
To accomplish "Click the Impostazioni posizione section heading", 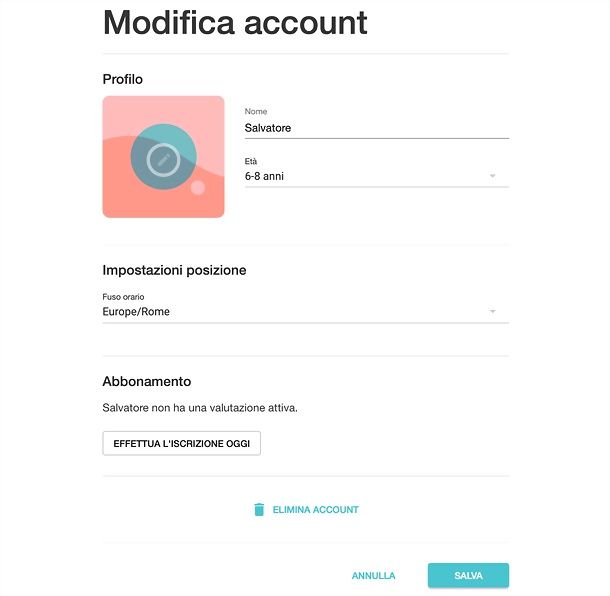I will (x=174, y=270).
